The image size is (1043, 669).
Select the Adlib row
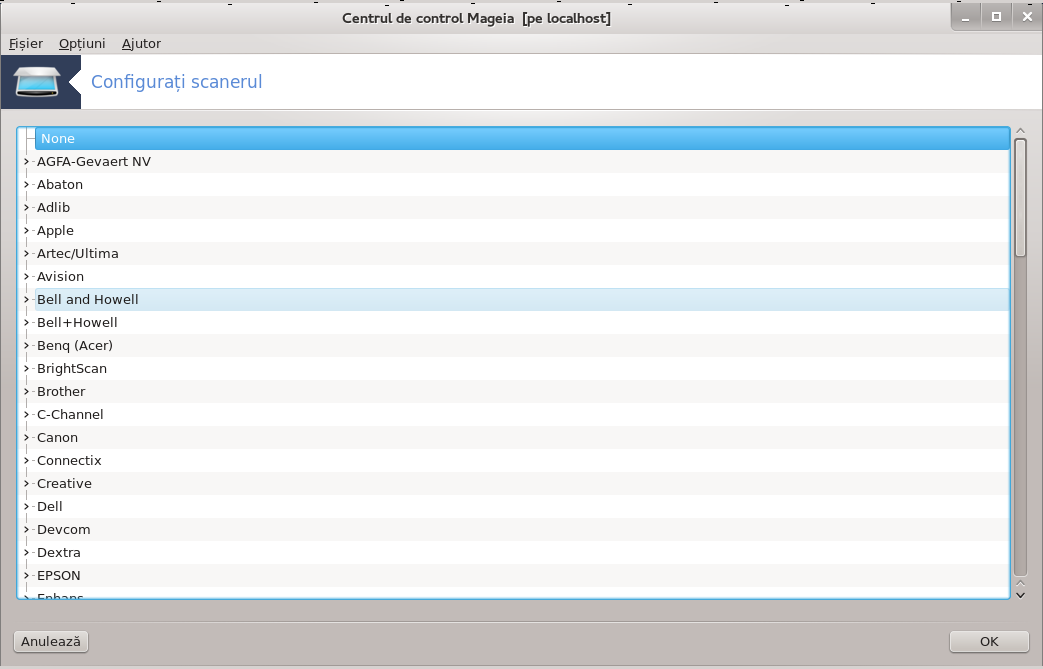click(x=522, y=207)
